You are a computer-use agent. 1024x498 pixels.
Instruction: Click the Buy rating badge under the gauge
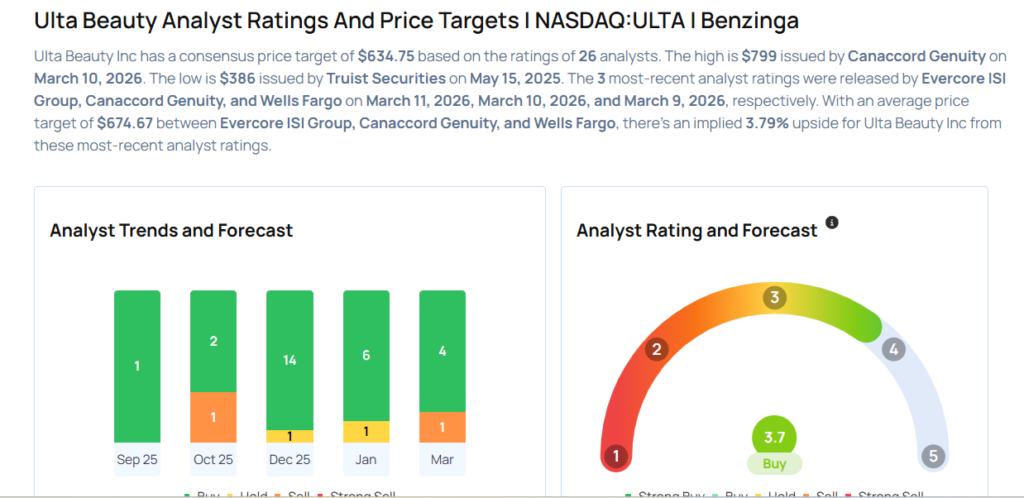pos(774,463)
